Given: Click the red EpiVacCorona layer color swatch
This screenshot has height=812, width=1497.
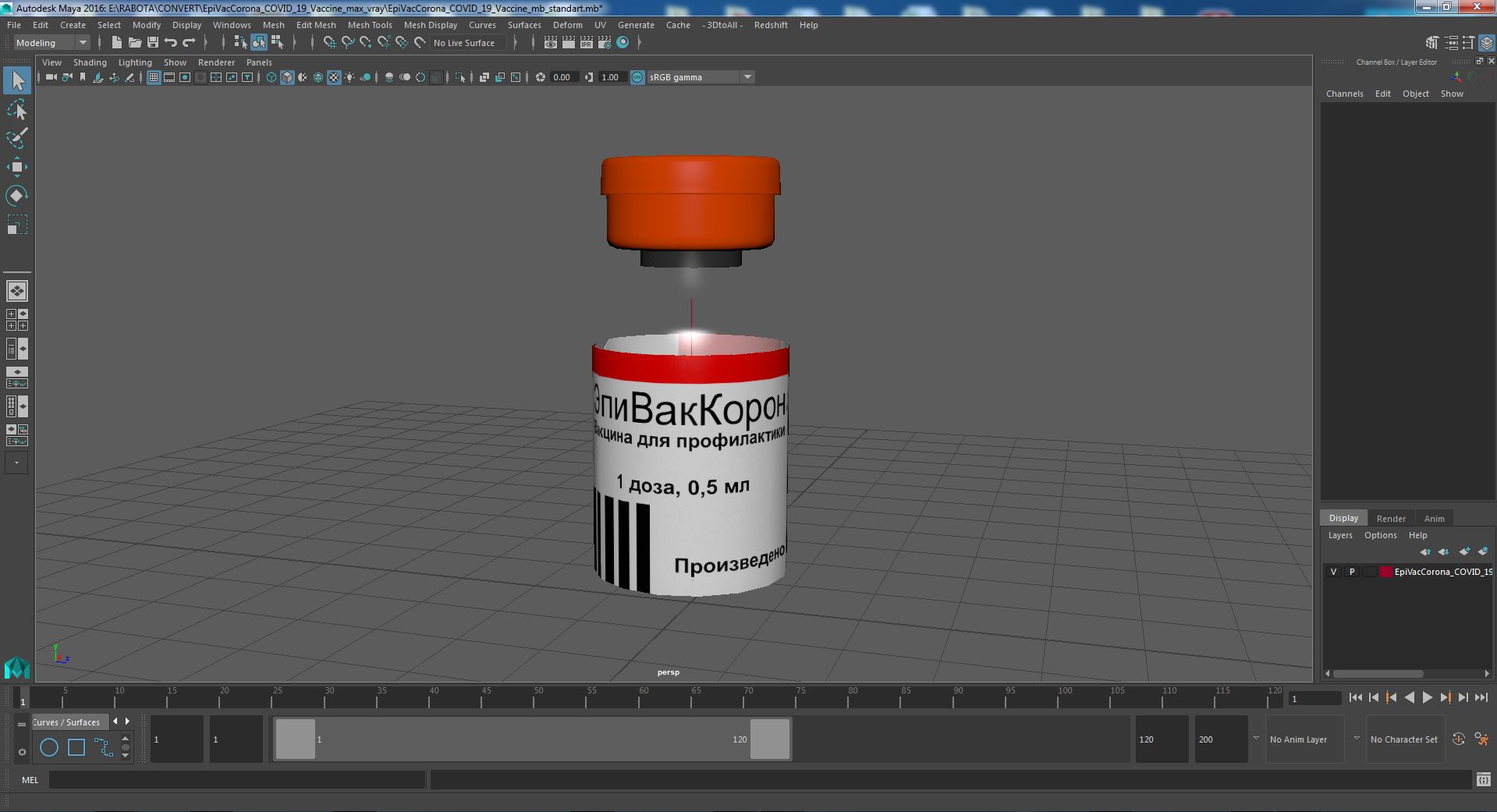Looking at the screenshot, I should pos(1385,572).
